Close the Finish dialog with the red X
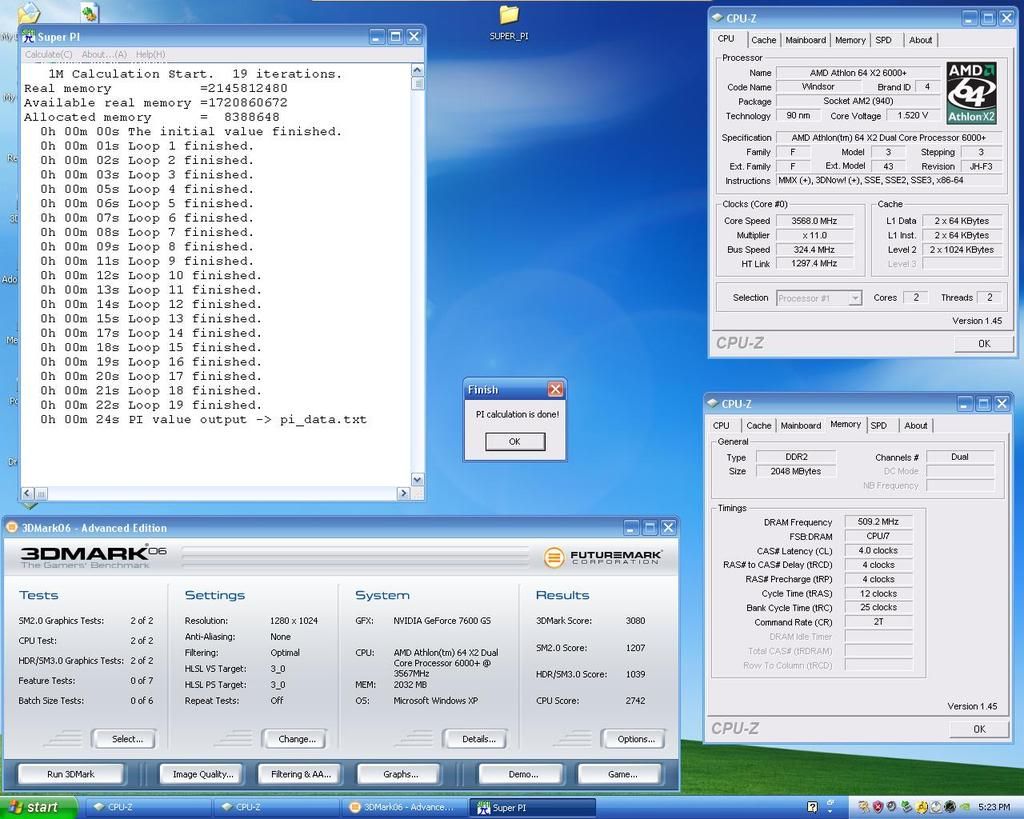 (555, 389)
